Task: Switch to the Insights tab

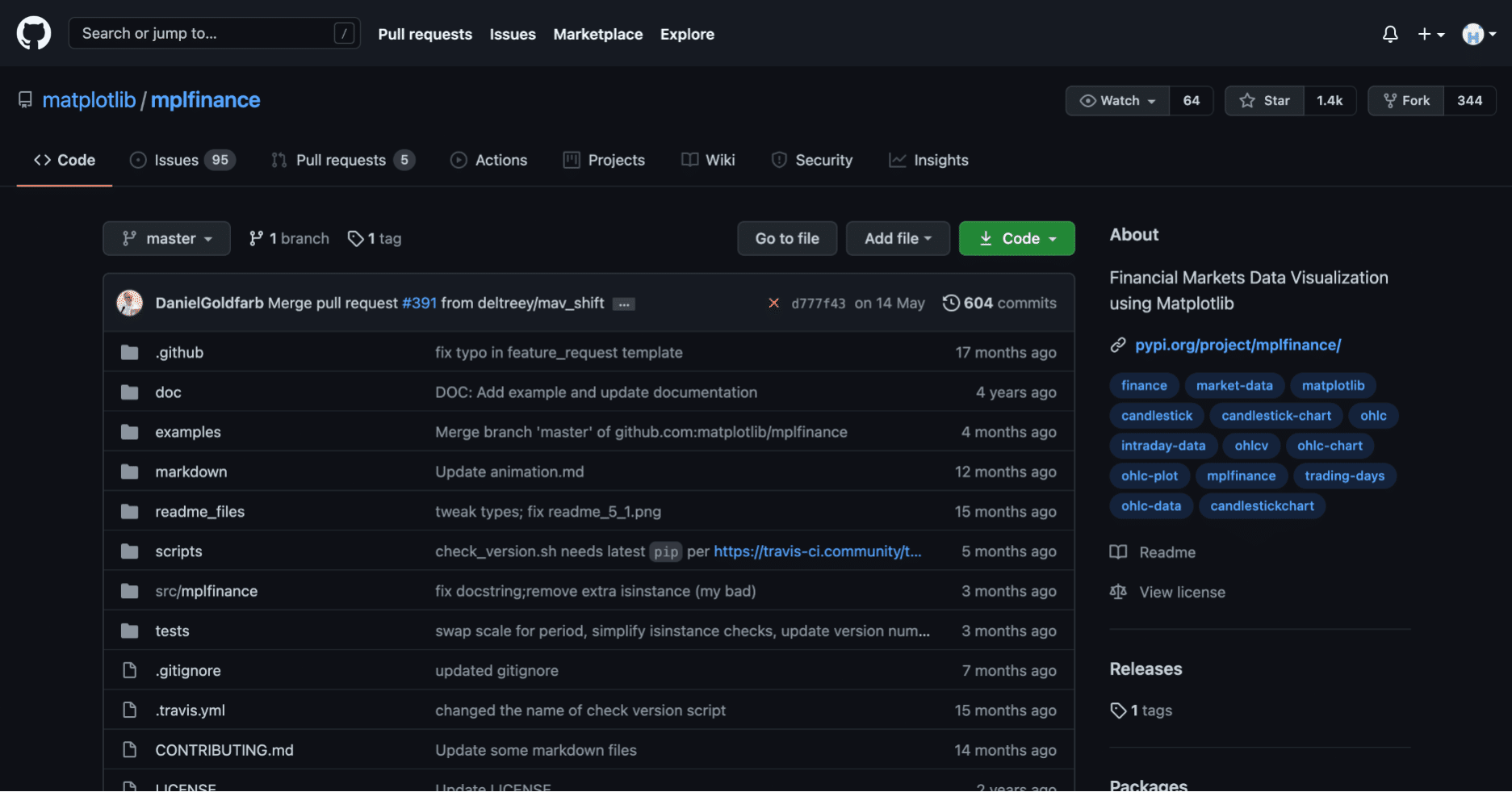Action: click(928, 160)
